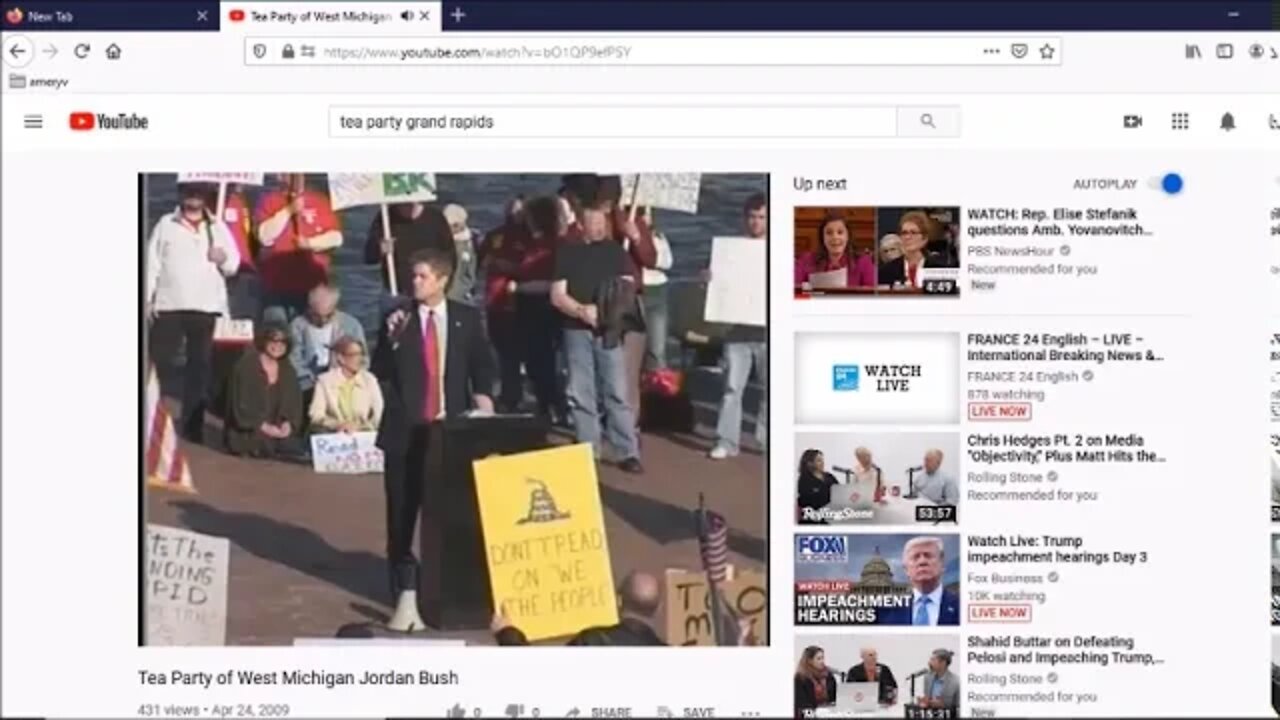
Task: Click video title Tea Party of West Michigan Jordan Bush
Action: 298,678
